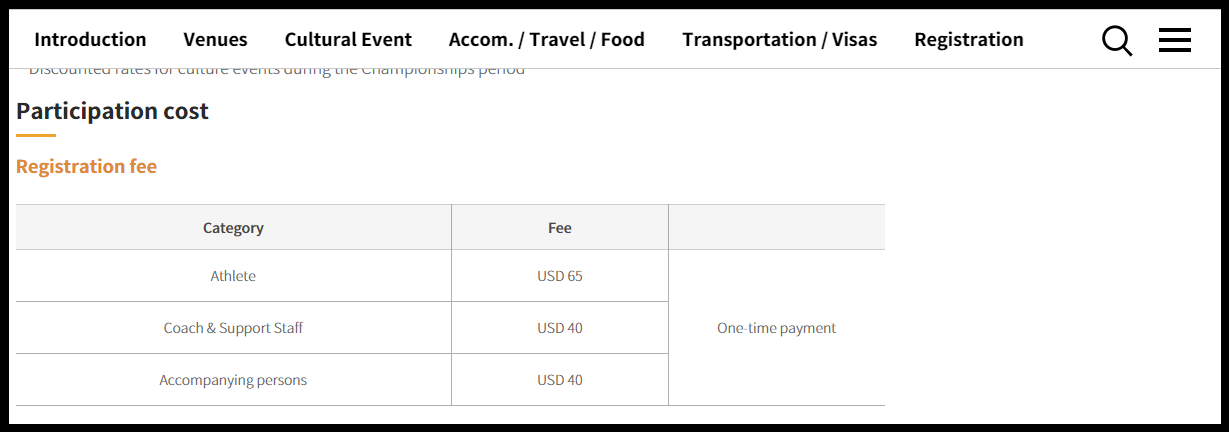Open the Registration menu item
The height and width of the screenshot is (432, 1229).
(x=968, y=40)
